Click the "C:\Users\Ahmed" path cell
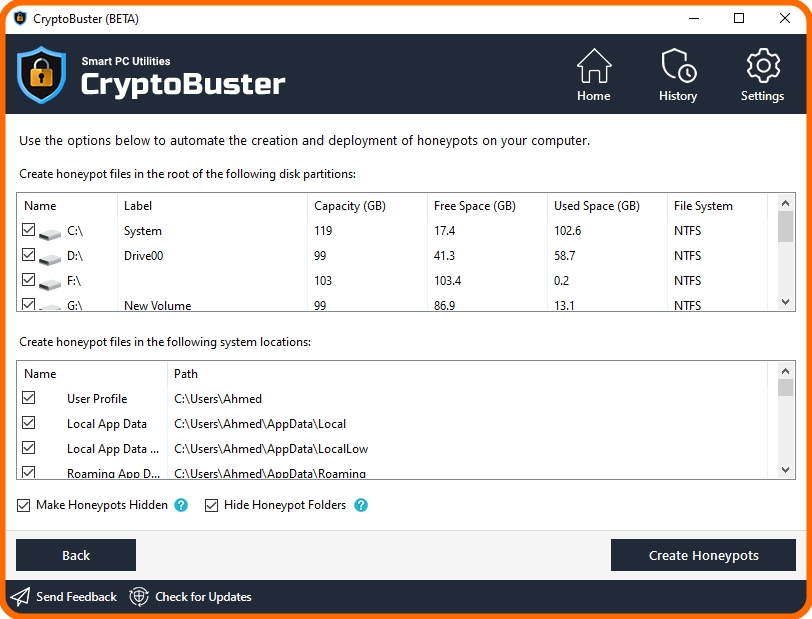 click(218, 399)
